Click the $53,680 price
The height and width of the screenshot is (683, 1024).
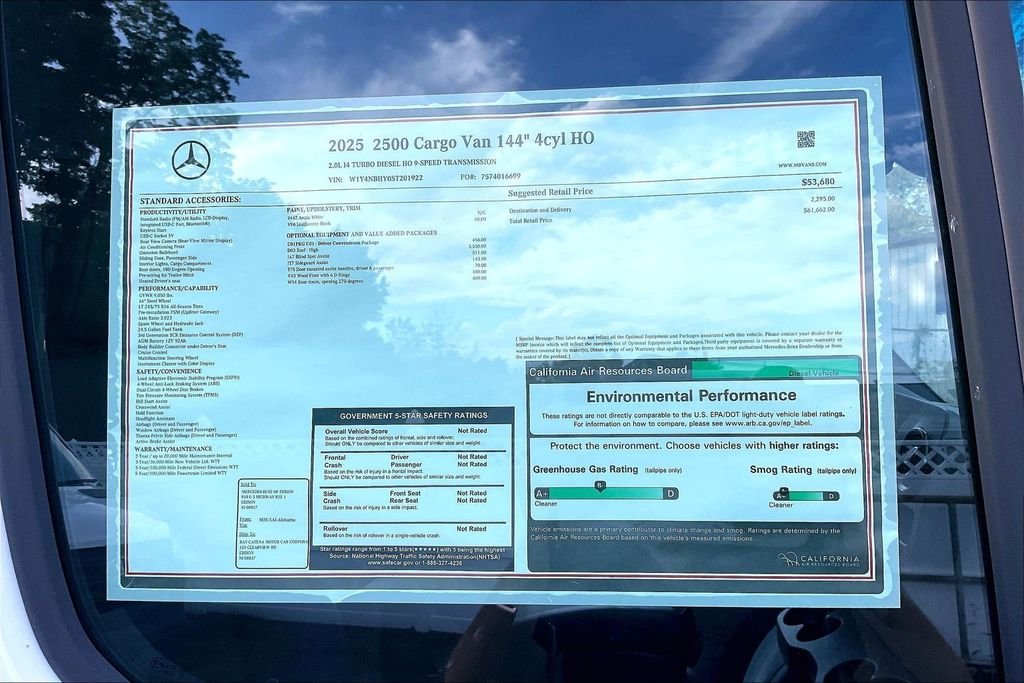click(818, 182)
